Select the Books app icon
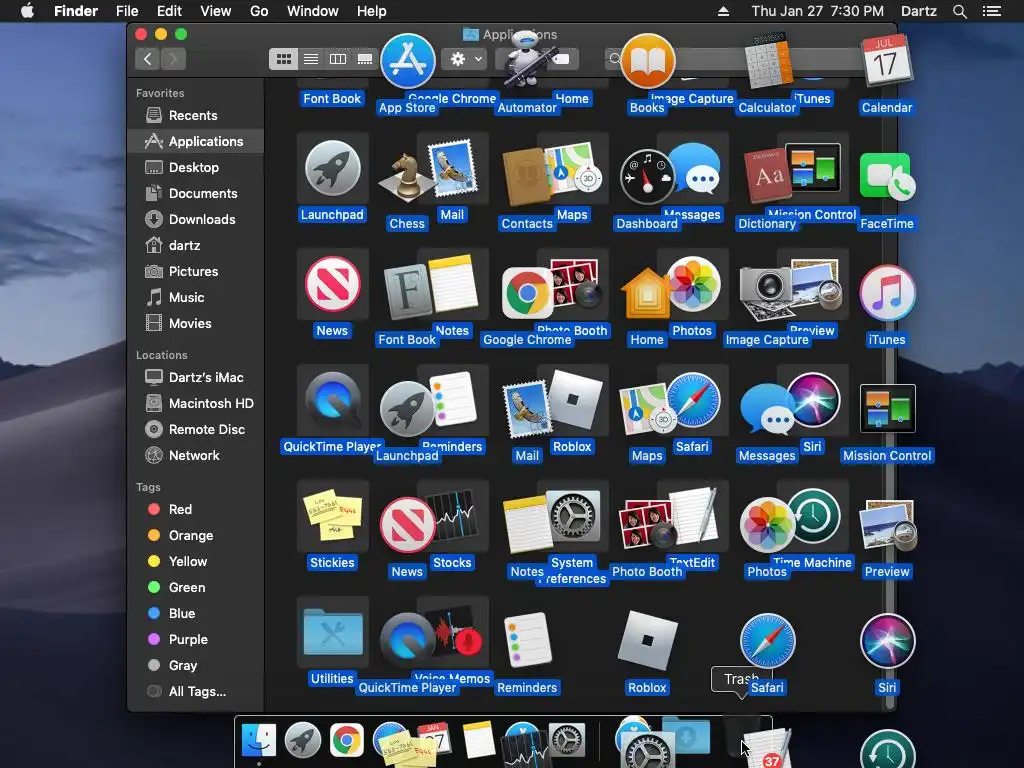 (x=647, y=61)
